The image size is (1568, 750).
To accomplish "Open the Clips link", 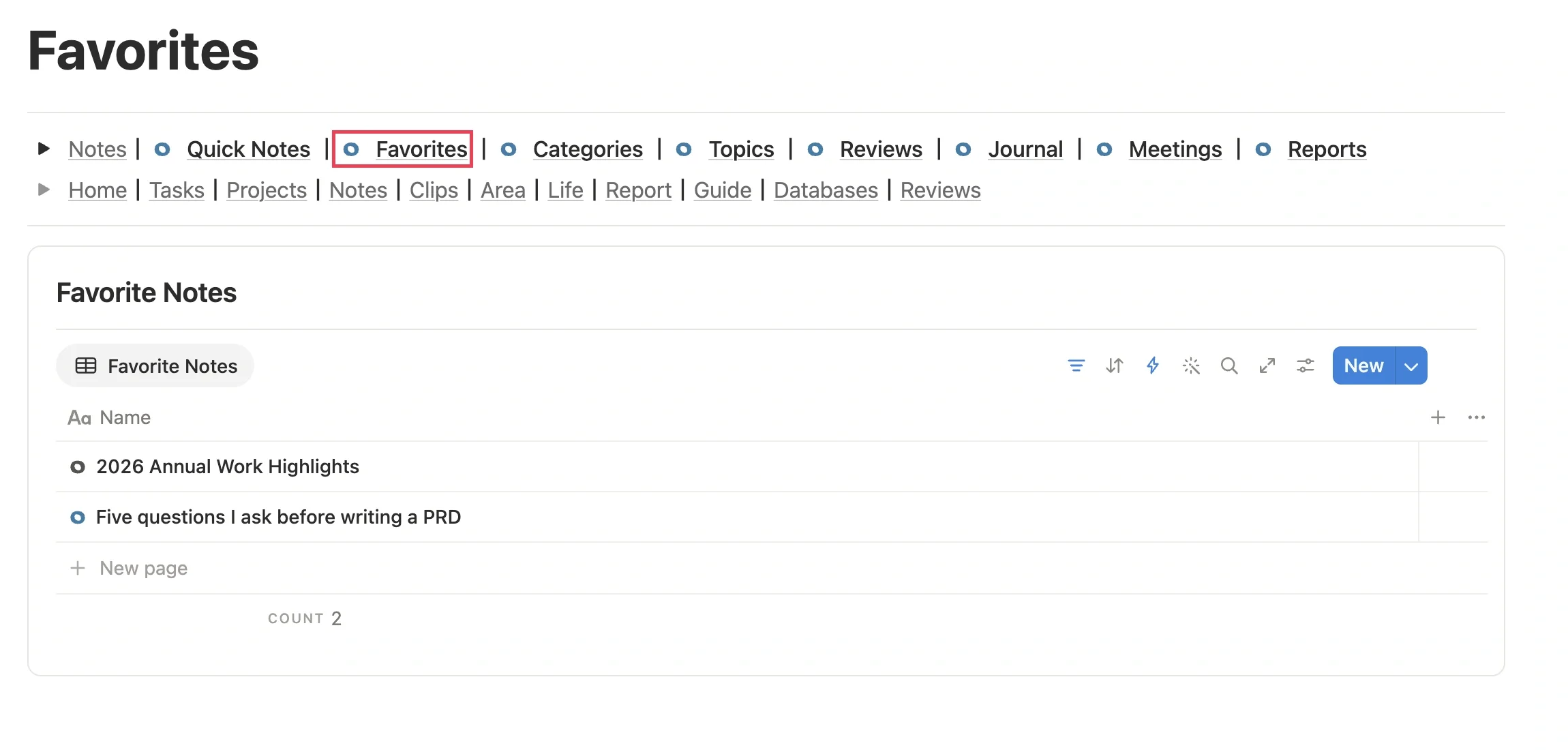I will (x=434, y=190).
